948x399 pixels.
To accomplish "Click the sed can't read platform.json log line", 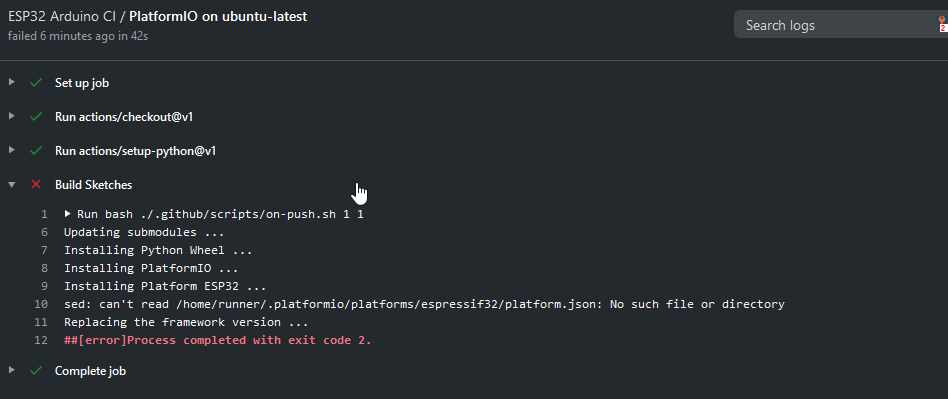I will point(424,304).
